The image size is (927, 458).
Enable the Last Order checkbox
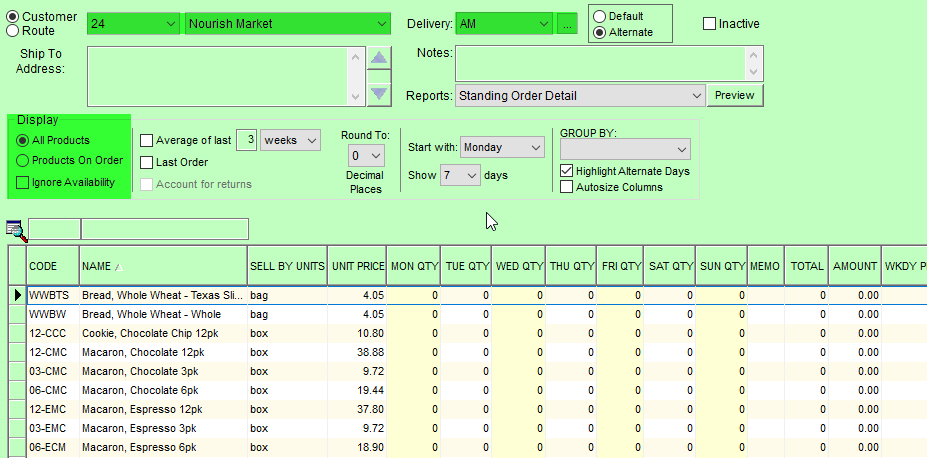click(x=146, y=162)
